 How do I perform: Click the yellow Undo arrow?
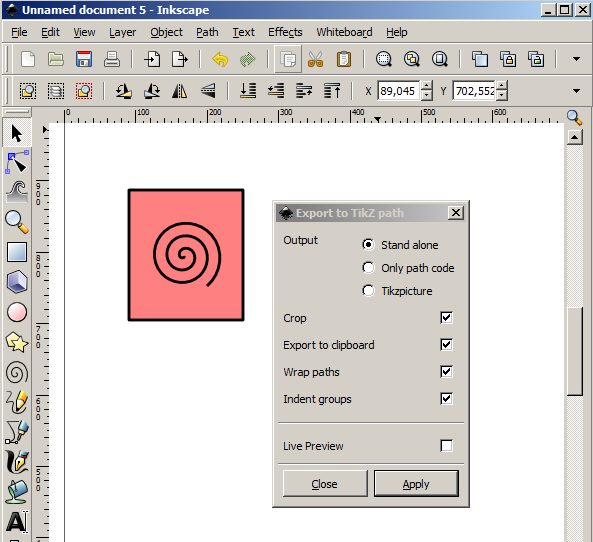pyautogui.click(x=220, y=59)
